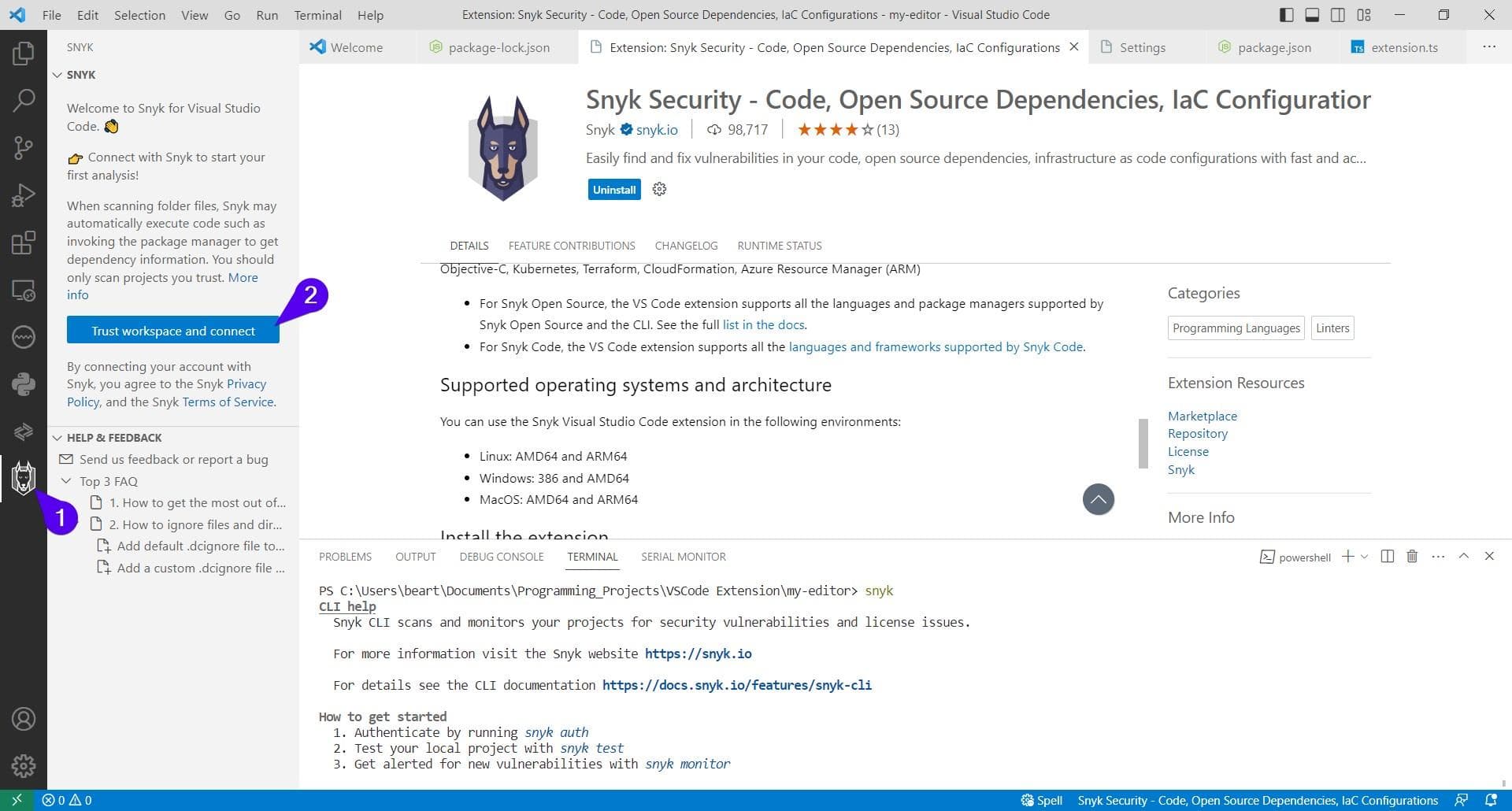Open the License resource link

pos(1188,452)
